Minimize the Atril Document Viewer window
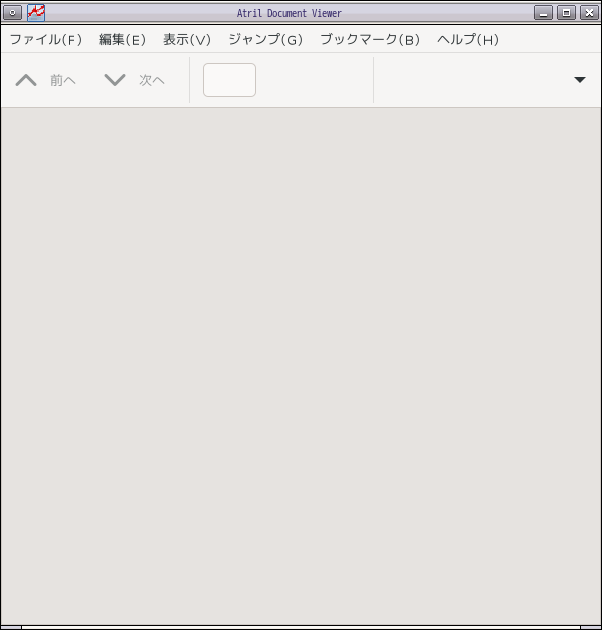 pos(543,13)
